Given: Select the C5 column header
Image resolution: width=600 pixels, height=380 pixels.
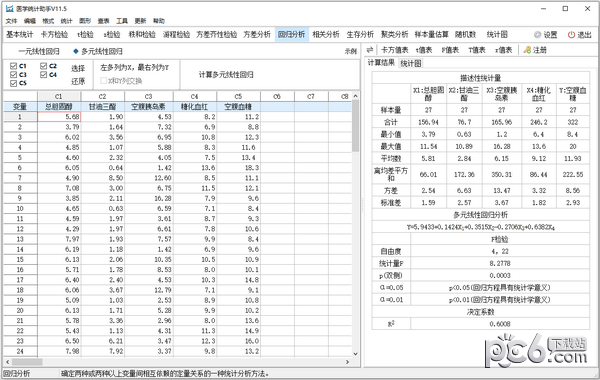Looking at the screenshot, I should (238, 96).
